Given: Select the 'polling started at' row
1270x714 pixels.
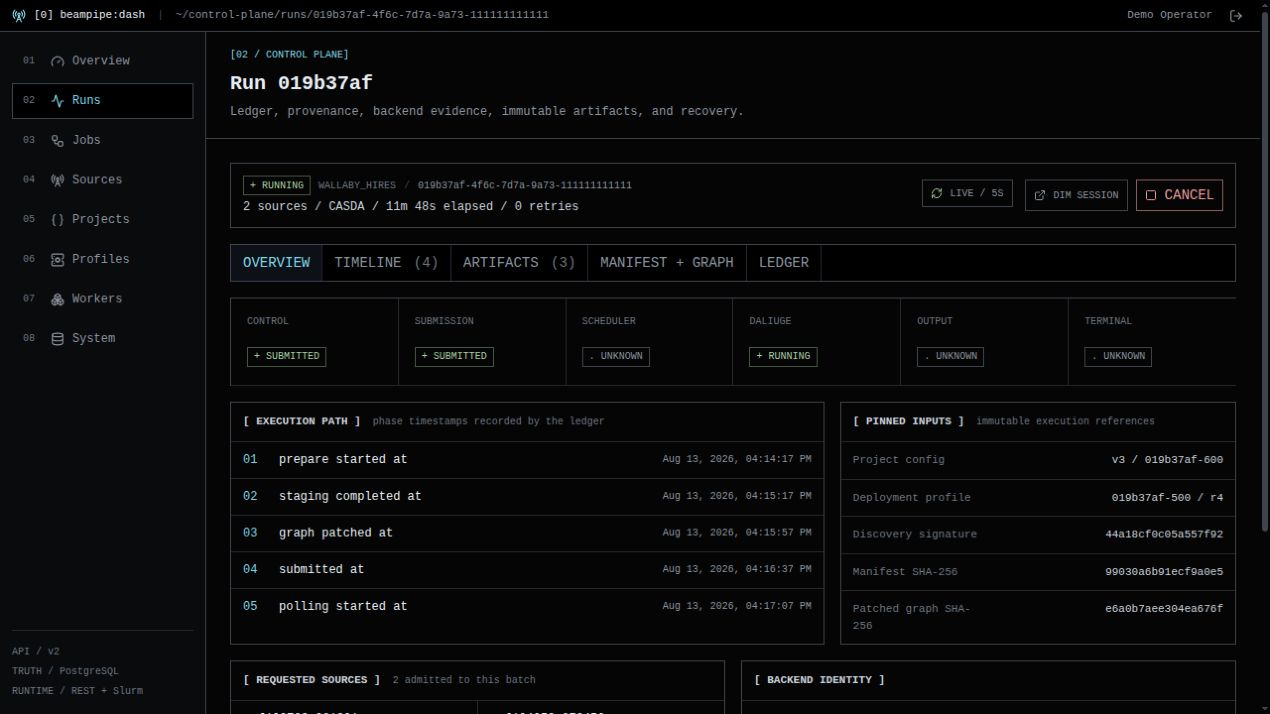Looking at the screenshot, I should (x=527, y=606).
